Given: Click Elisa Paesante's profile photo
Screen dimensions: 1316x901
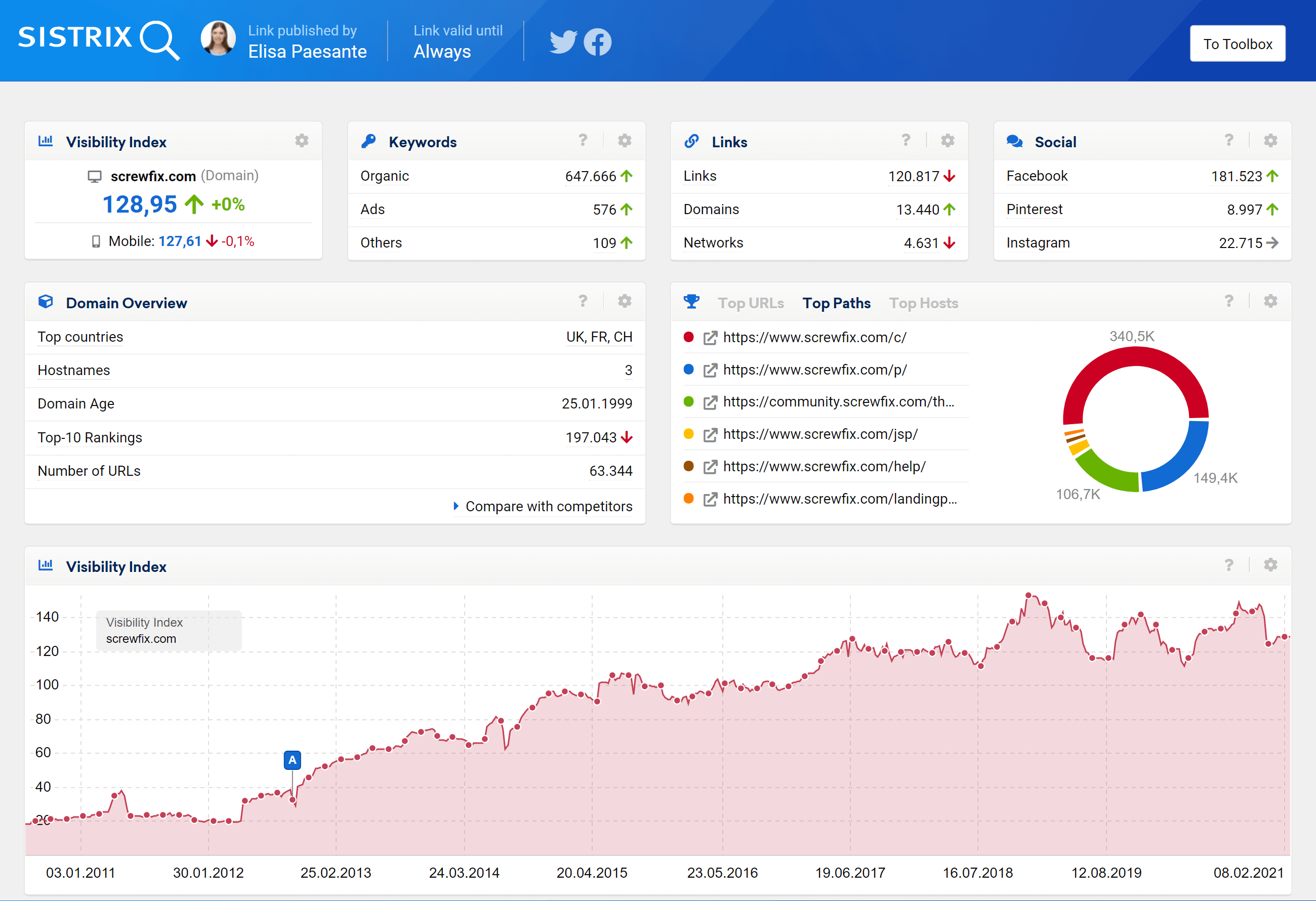Looking at the screenshot, I should [218, 38].
